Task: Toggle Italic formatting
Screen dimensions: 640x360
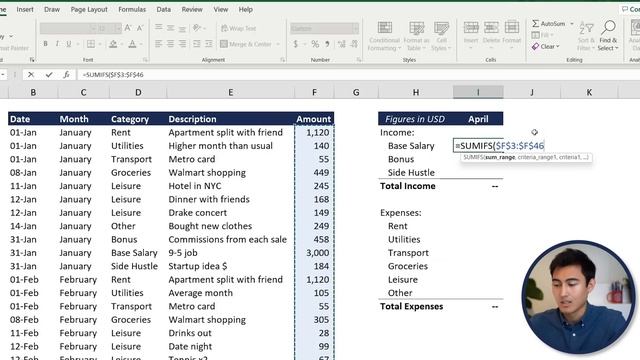Action: tap(57, 44)
